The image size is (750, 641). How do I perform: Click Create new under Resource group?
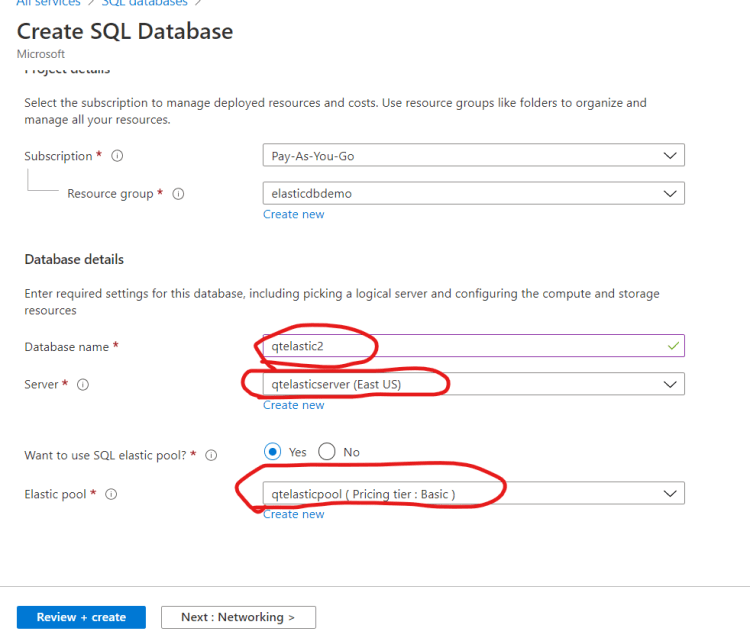[x=293, y=214]
